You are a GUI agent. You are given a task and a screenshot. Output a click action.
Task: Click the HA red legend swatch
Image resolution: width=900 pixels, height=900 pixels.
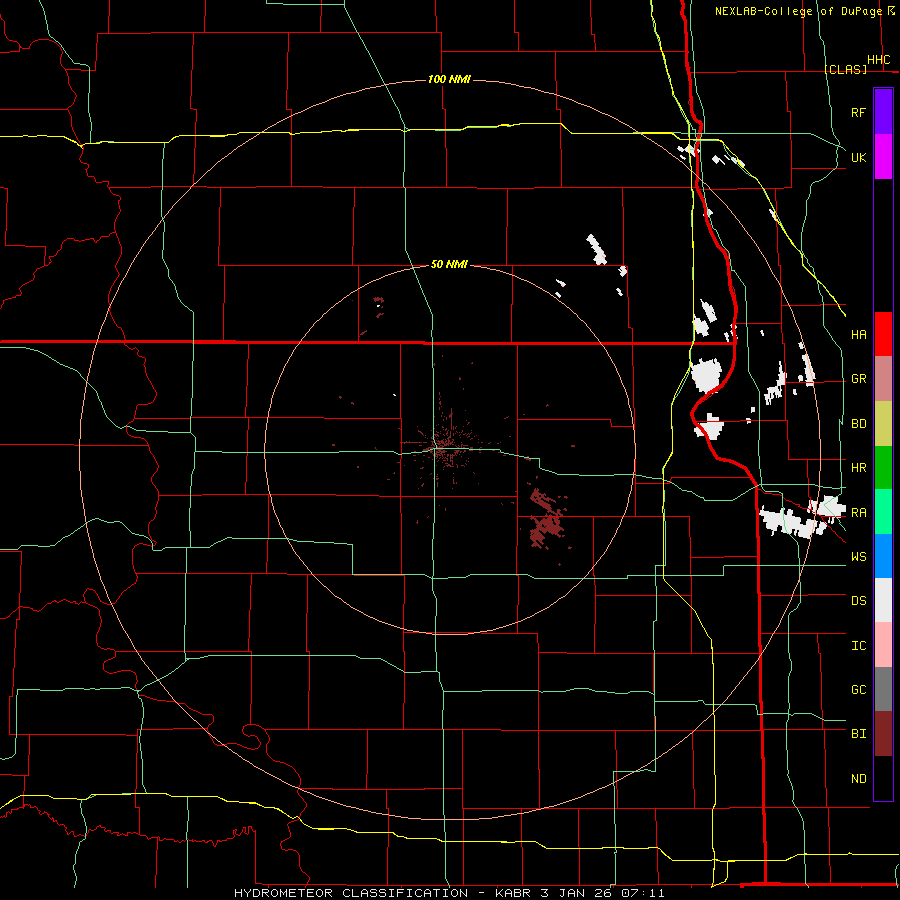coord(883,334)
